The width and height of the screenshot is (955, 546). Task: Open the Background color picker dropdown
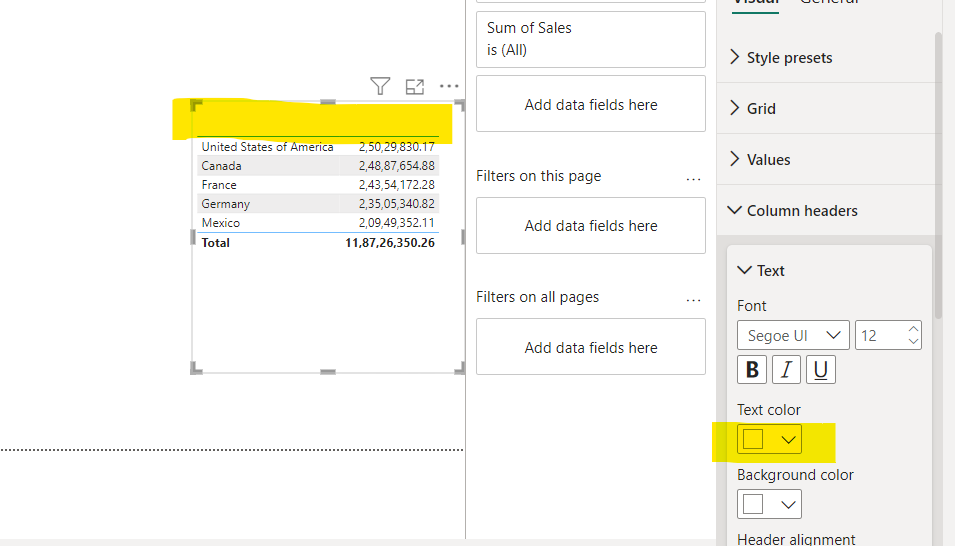[x=769, y=504]
